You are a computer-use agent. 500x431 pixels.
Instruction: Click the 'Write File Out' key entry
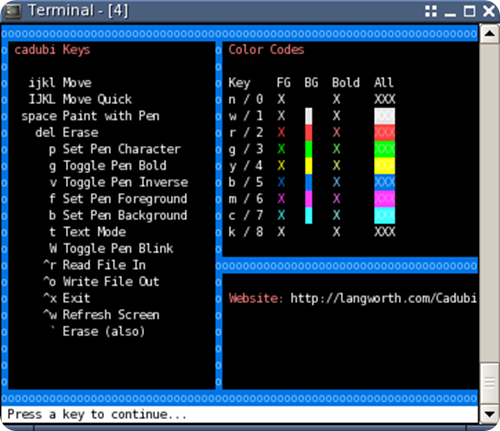click(x=101, y=282)
